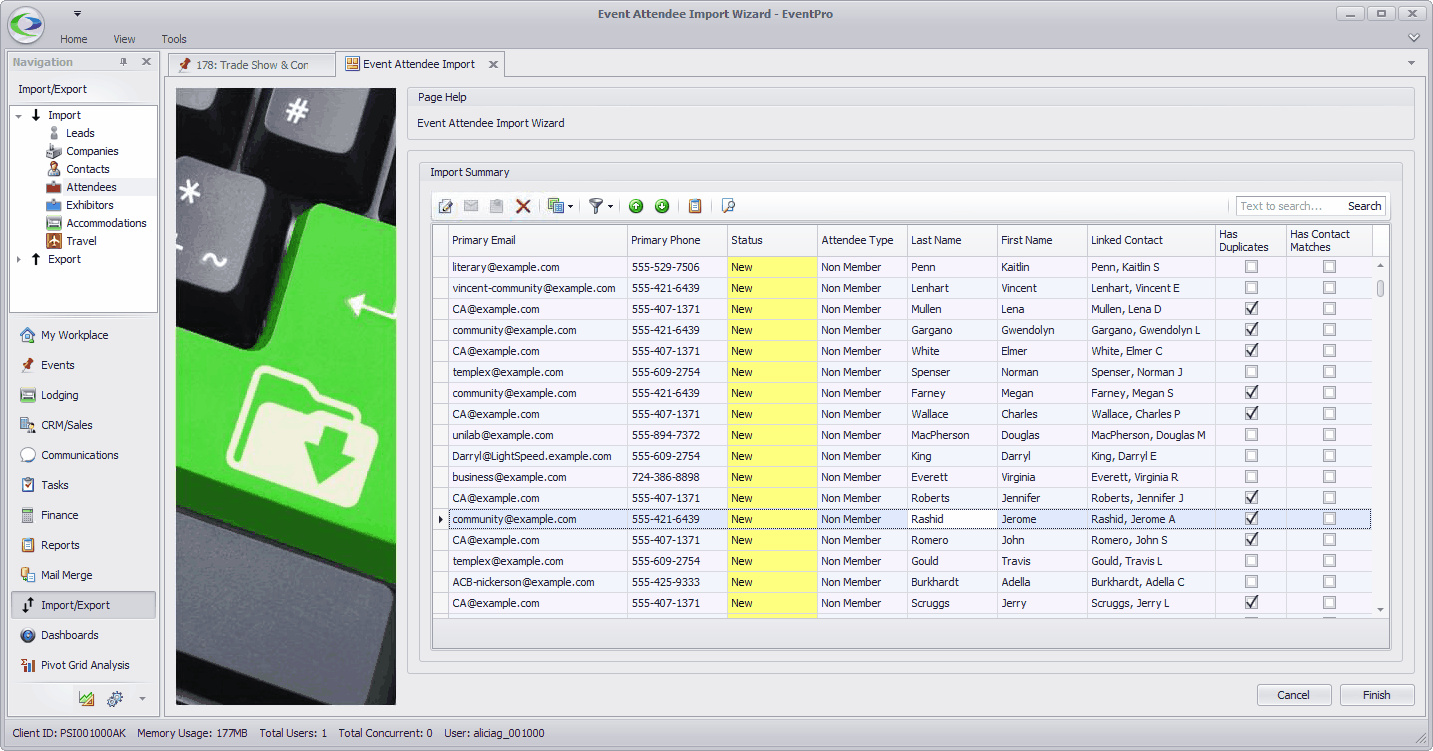Click the edit record toolbar icon
This screenshot has height=751, width=1433.
[x=446, y=206]
